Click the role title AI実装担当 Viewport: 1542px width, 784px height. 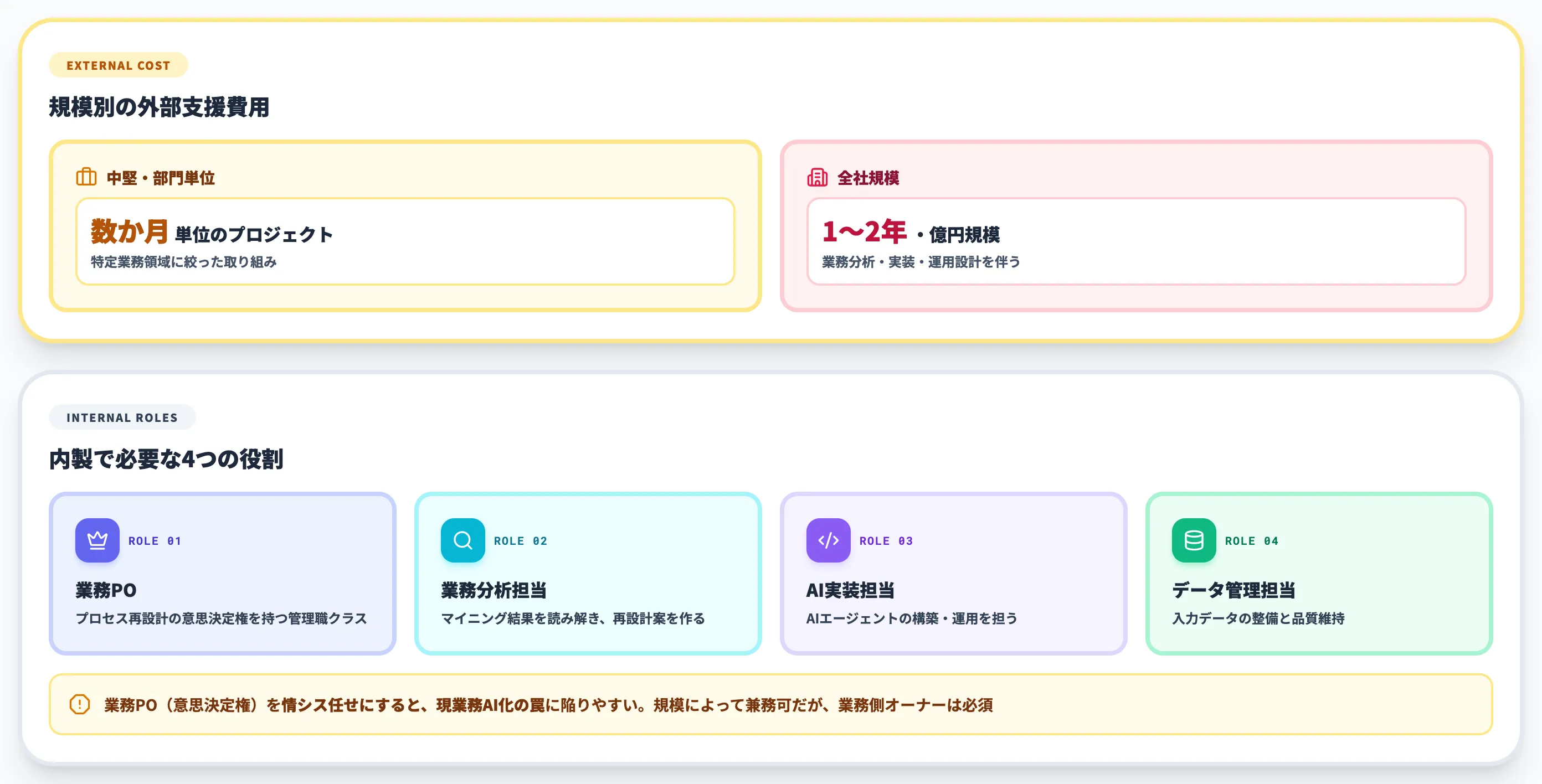tap(850, 590)
